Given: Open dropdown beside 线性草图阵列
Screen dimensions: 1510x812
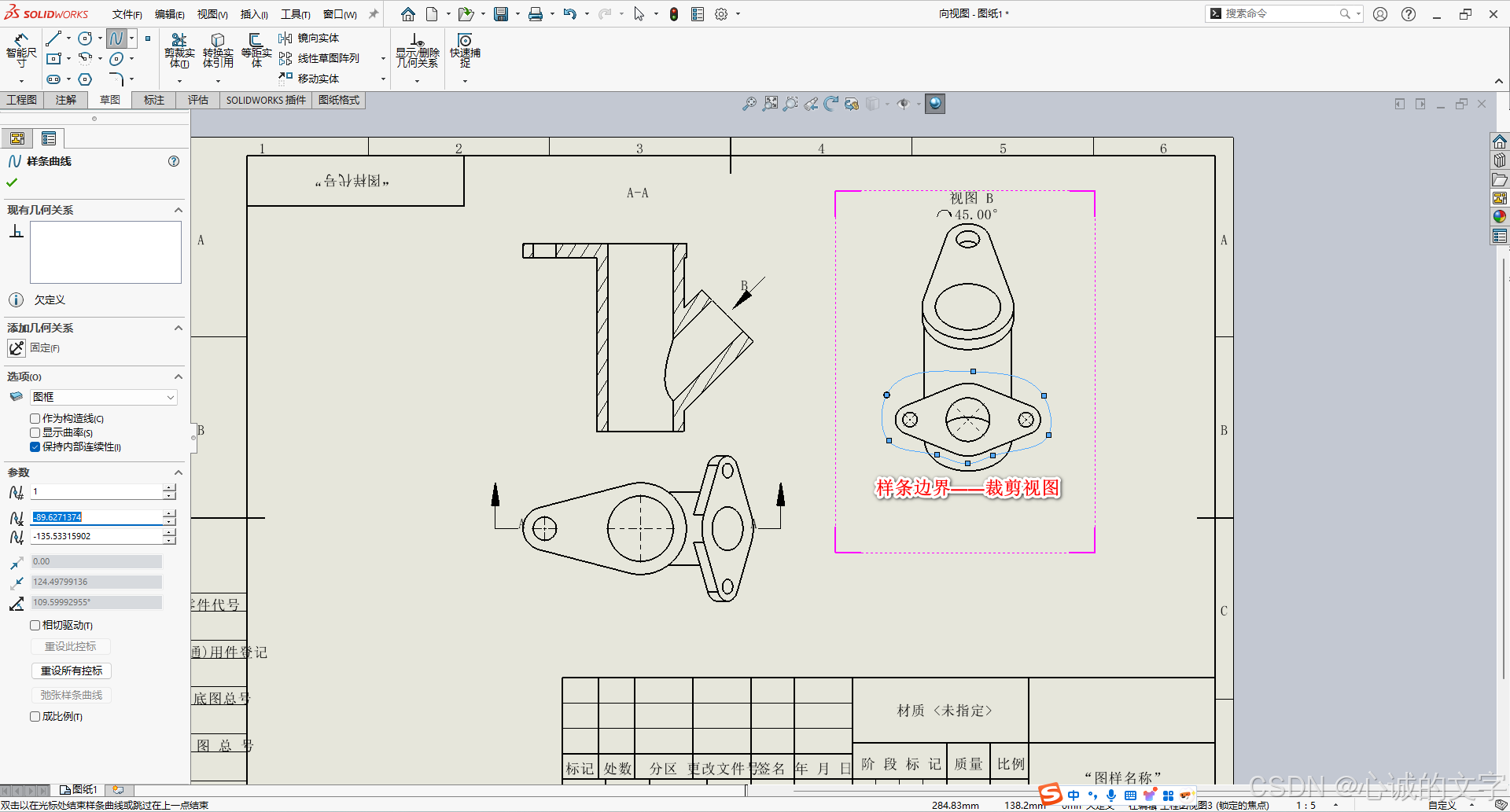Looking at the screenshot, I should (x=383, y=58).
